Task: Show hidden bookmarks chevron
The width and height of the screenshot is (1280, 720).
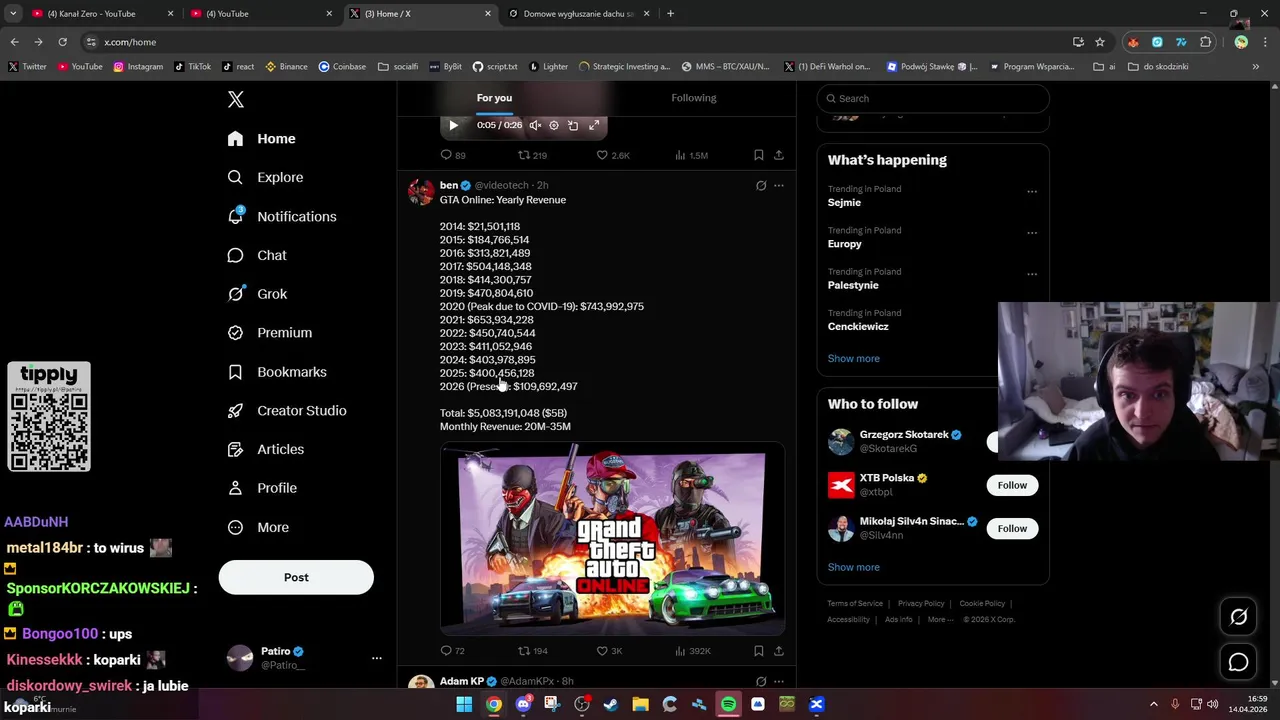Action: [x=1255, y=67]
